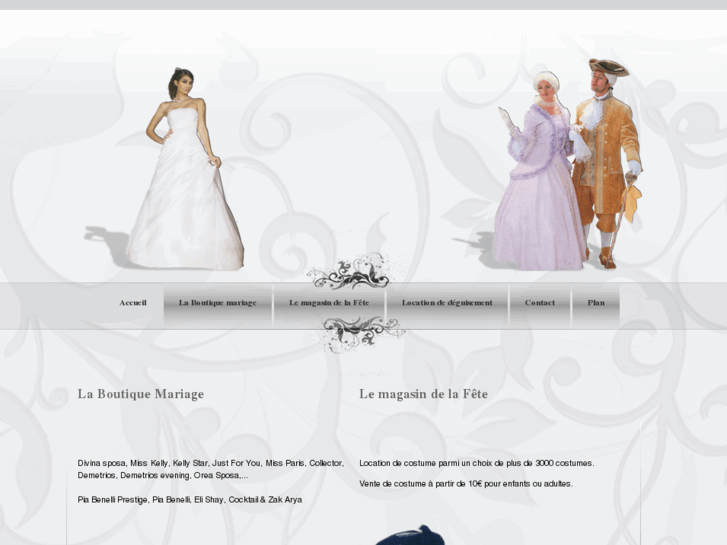Open the Contact page
Screen dimensions: 727x545
540,303
